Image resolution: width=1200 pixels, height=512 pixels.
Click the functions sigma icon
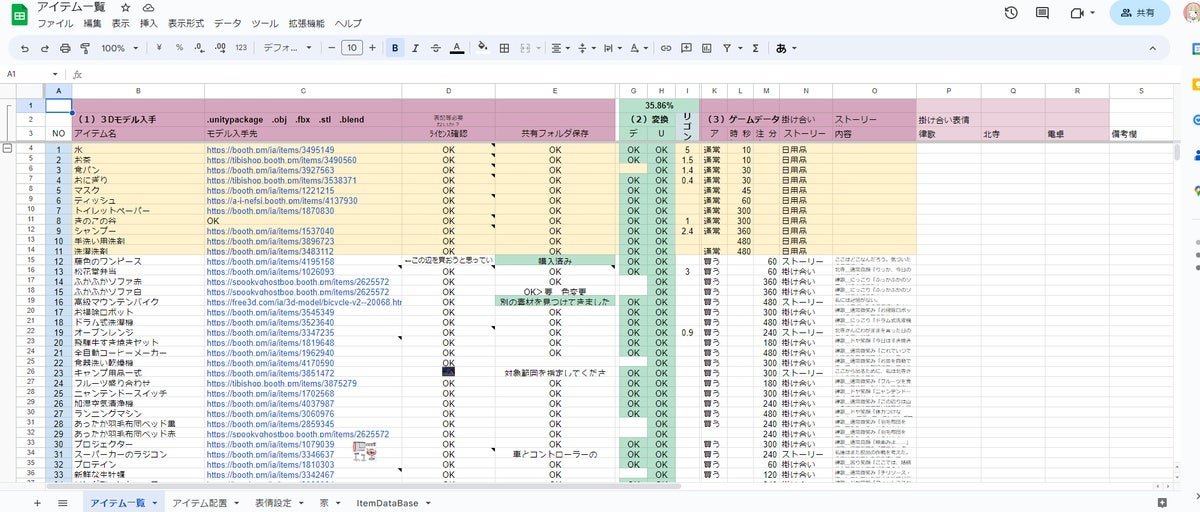[755, 48]
